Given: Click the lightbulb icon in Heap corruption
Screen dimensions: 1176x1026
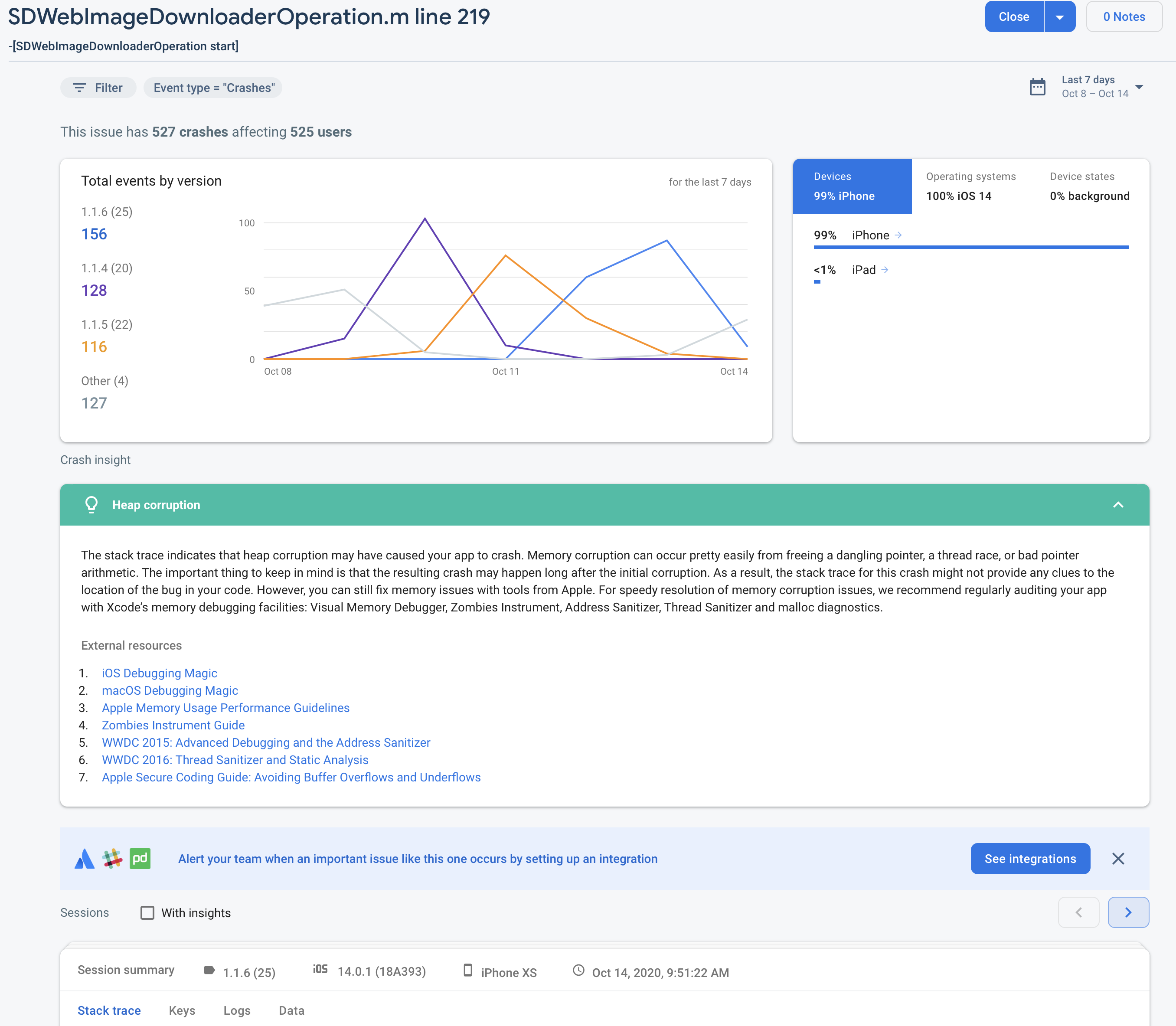Looking at the screenshot, I should (91, 504).
